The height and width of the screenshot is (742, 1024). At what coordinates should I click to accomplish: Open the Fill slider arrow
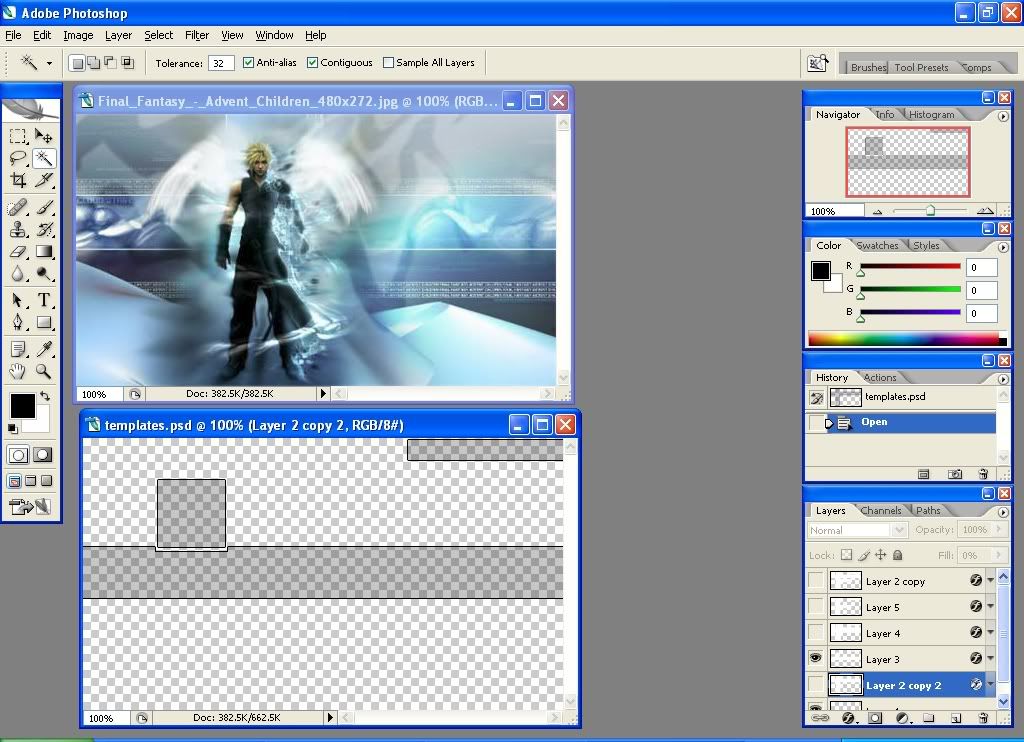coord(999,555)
